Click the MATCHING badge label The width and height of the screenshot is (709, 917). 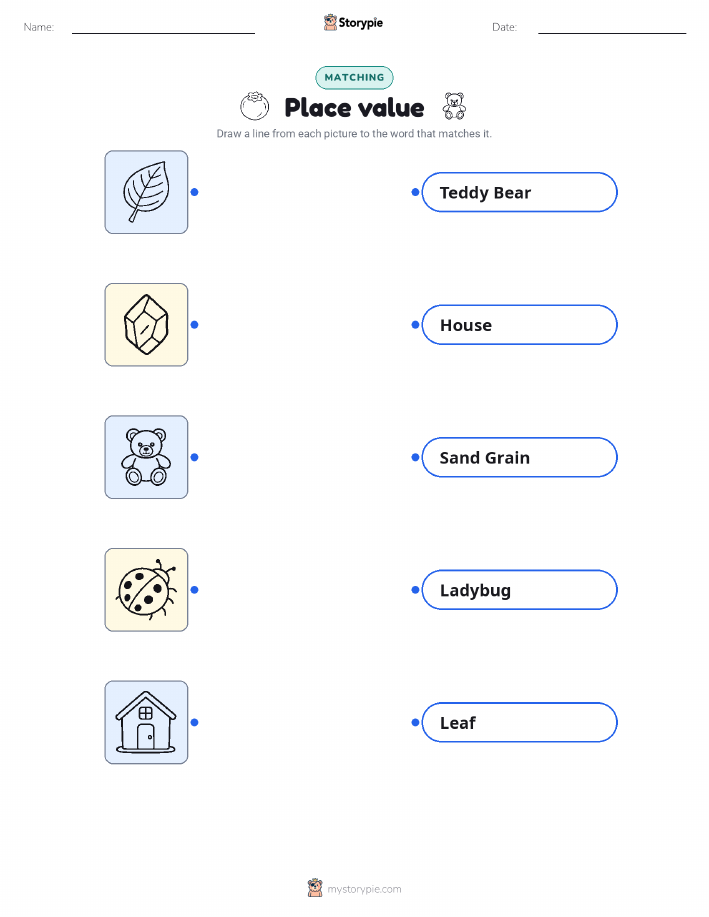354,77
